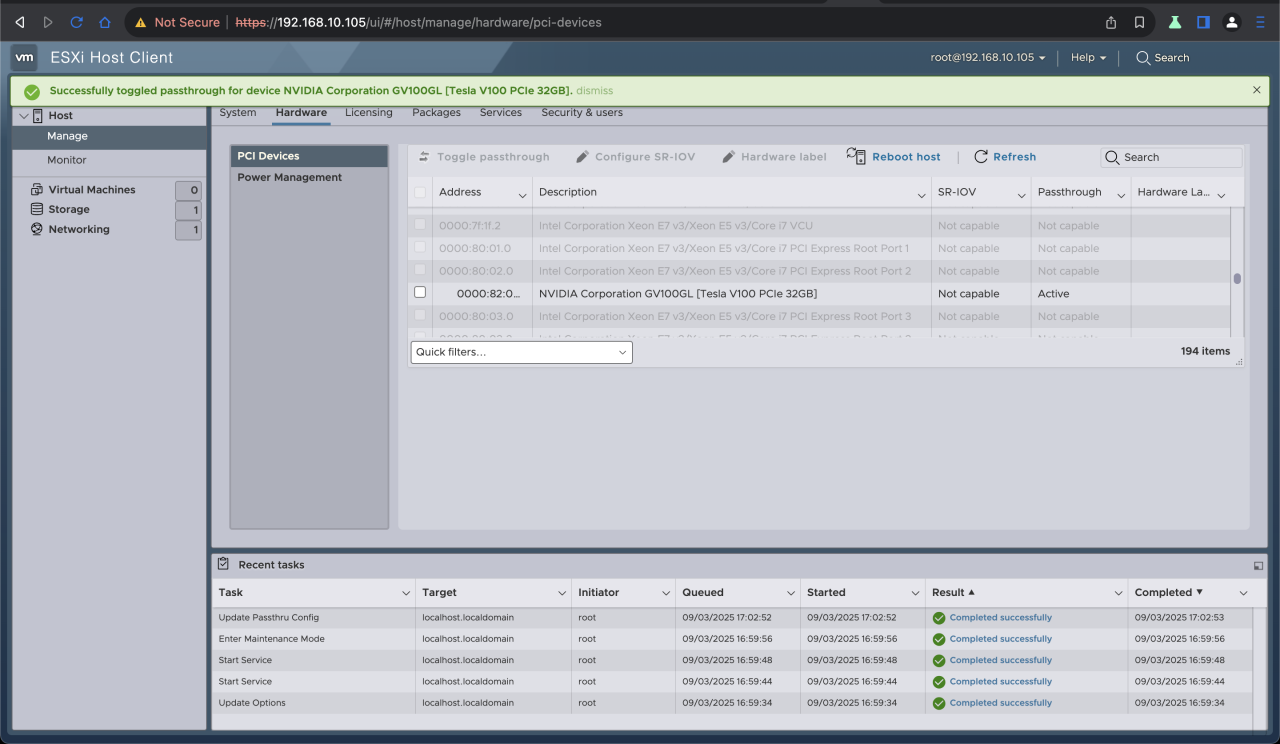Click Enter Maintenance Mode success icon

939,639
